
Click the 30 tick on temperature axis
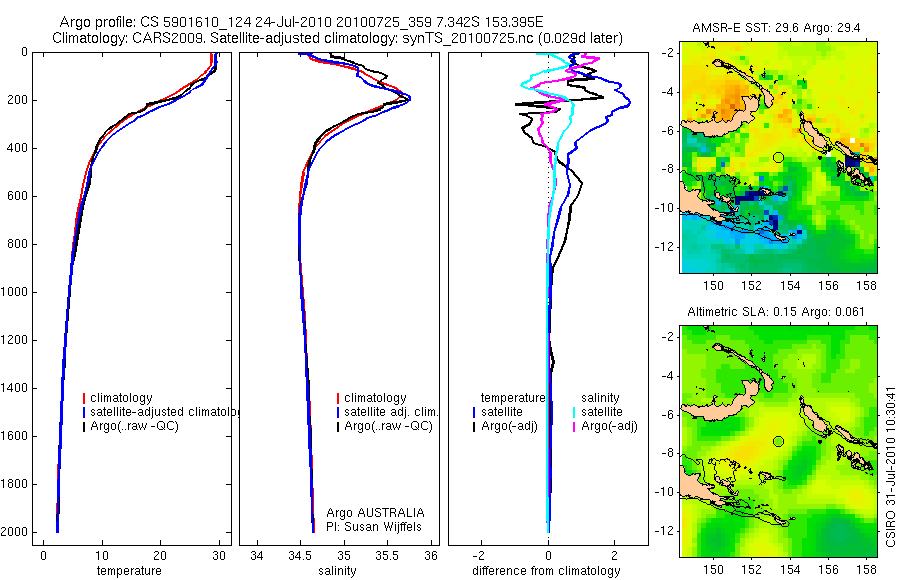pyautogui.click(x=219, y=556)
